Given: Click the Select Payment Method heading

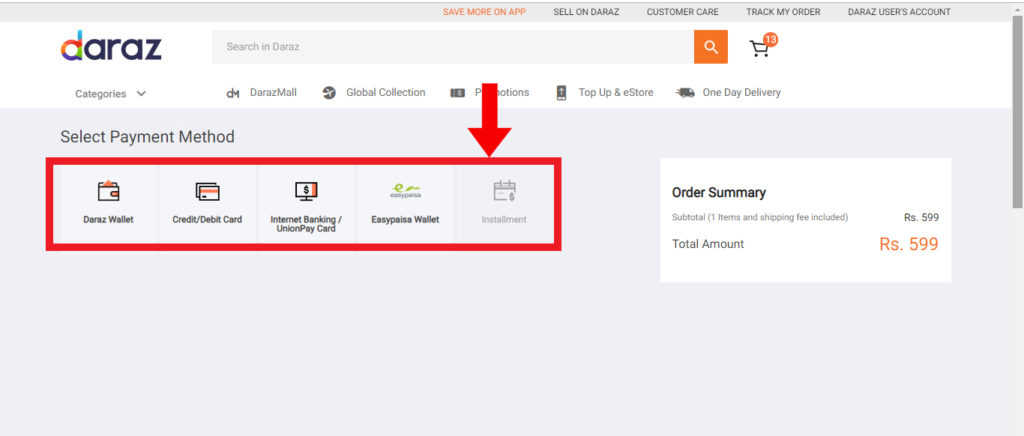Looking at the screenshot, I should (147, 137).
